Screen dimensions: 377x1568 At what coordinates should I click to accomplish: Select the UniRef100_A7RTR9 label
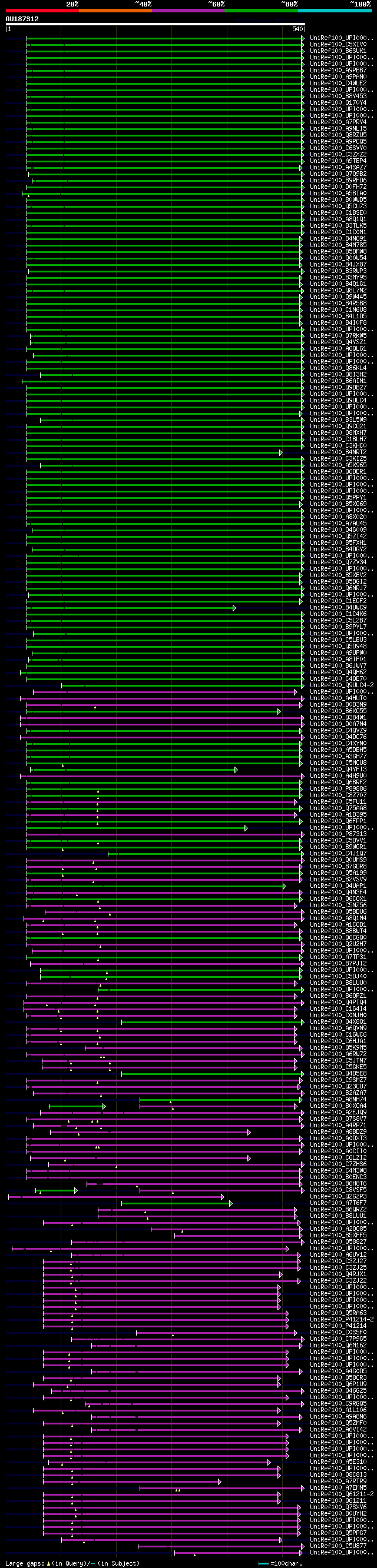pyautogui.click(x=338, y=1481)
